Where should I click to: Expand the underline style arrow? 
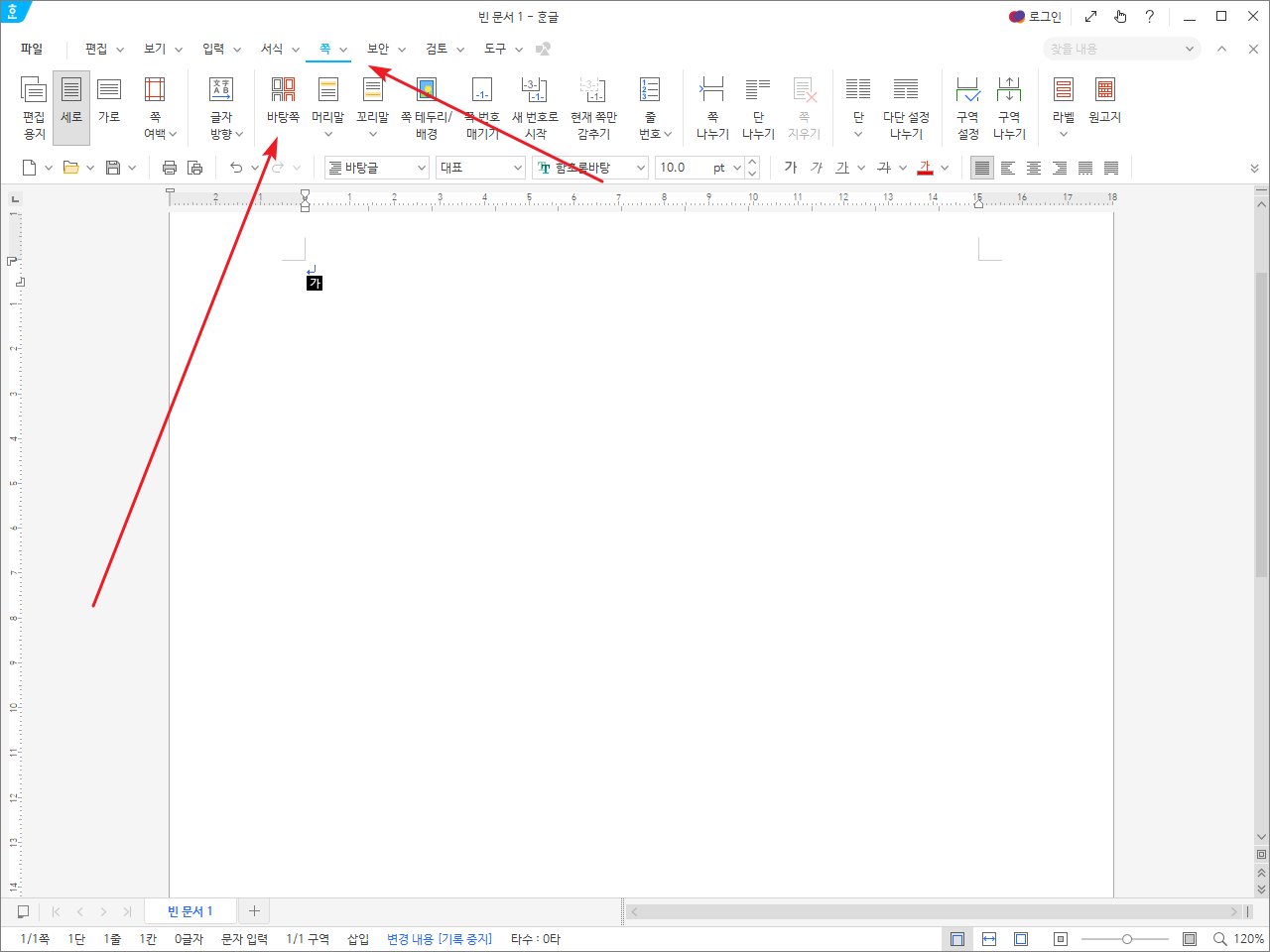[x=861, y=168]
